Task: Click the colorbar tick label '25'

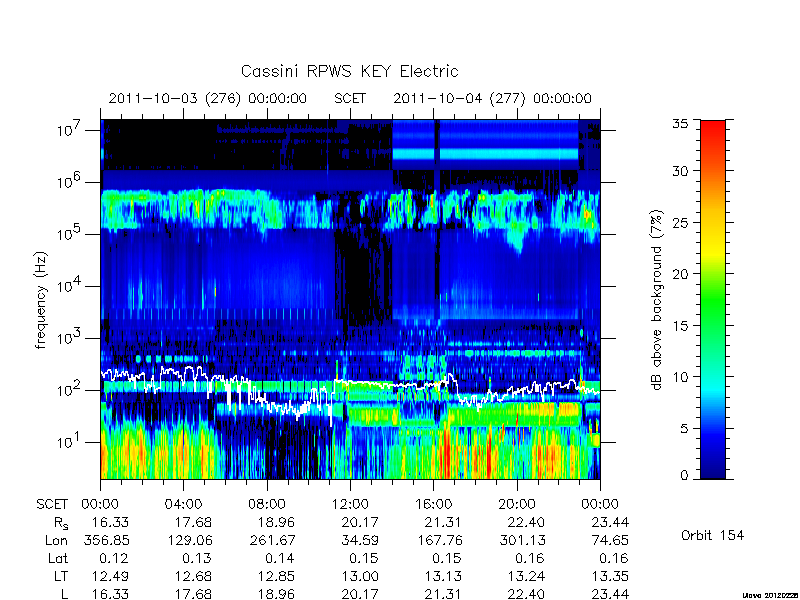Action: click(680, 223)
